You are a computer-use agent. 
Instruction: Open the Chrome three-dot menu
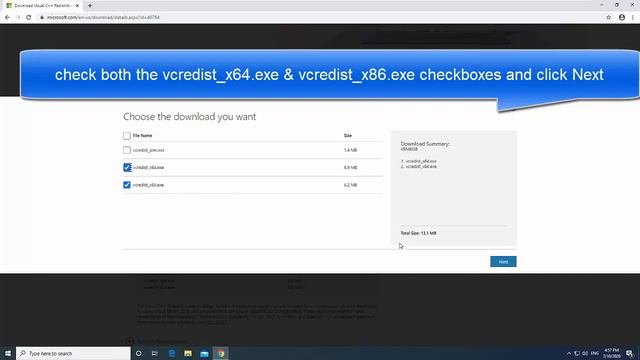633,18
